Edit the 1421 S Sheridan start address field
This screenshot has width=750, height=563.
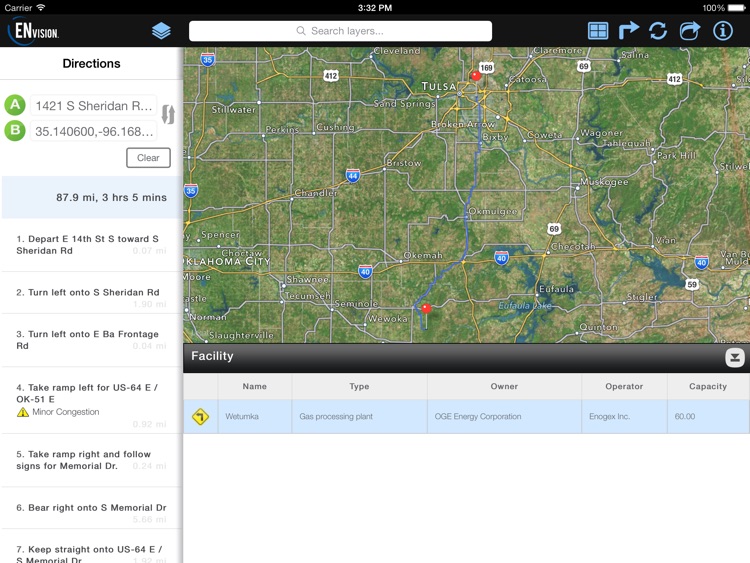coord(94,106)
